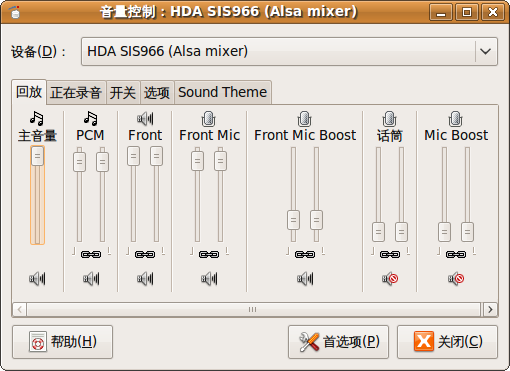Toggle PCM channel lock chain icon
Image resolution: width=510 pixels, height=371 pixels.
click(91, 255)
